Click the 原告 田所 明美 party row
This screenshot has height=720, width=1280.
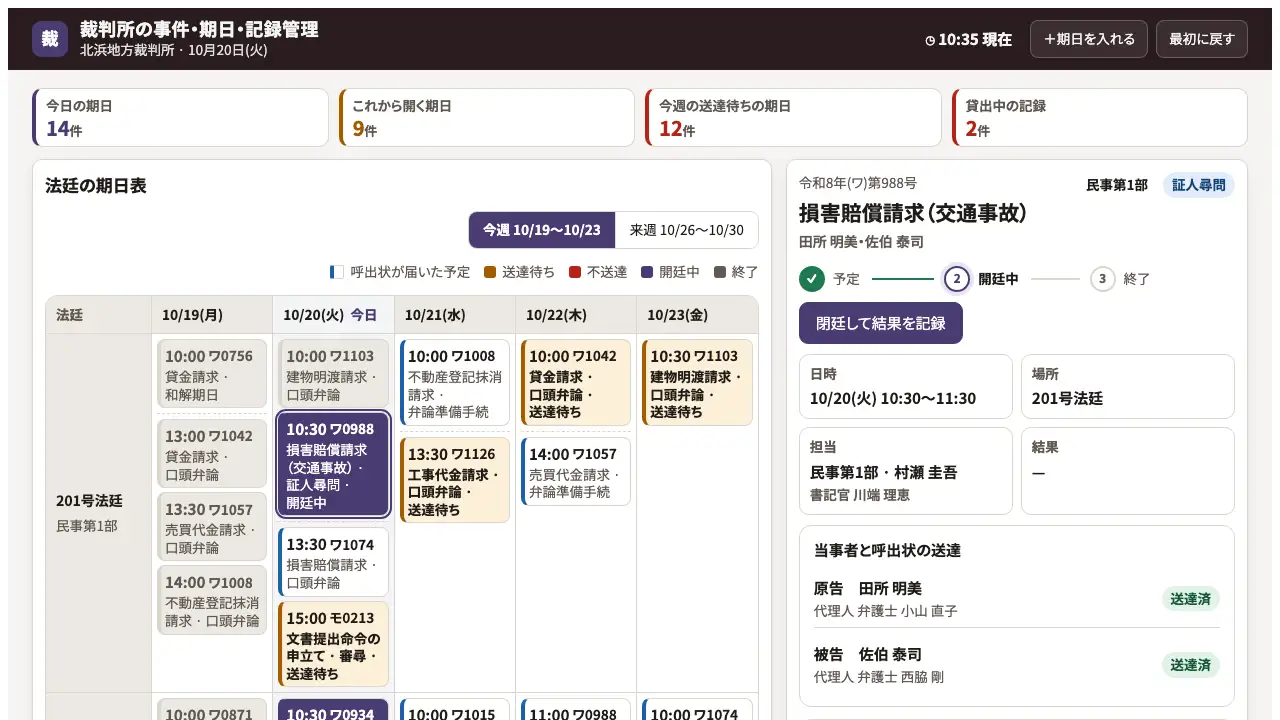(1017, 599)
